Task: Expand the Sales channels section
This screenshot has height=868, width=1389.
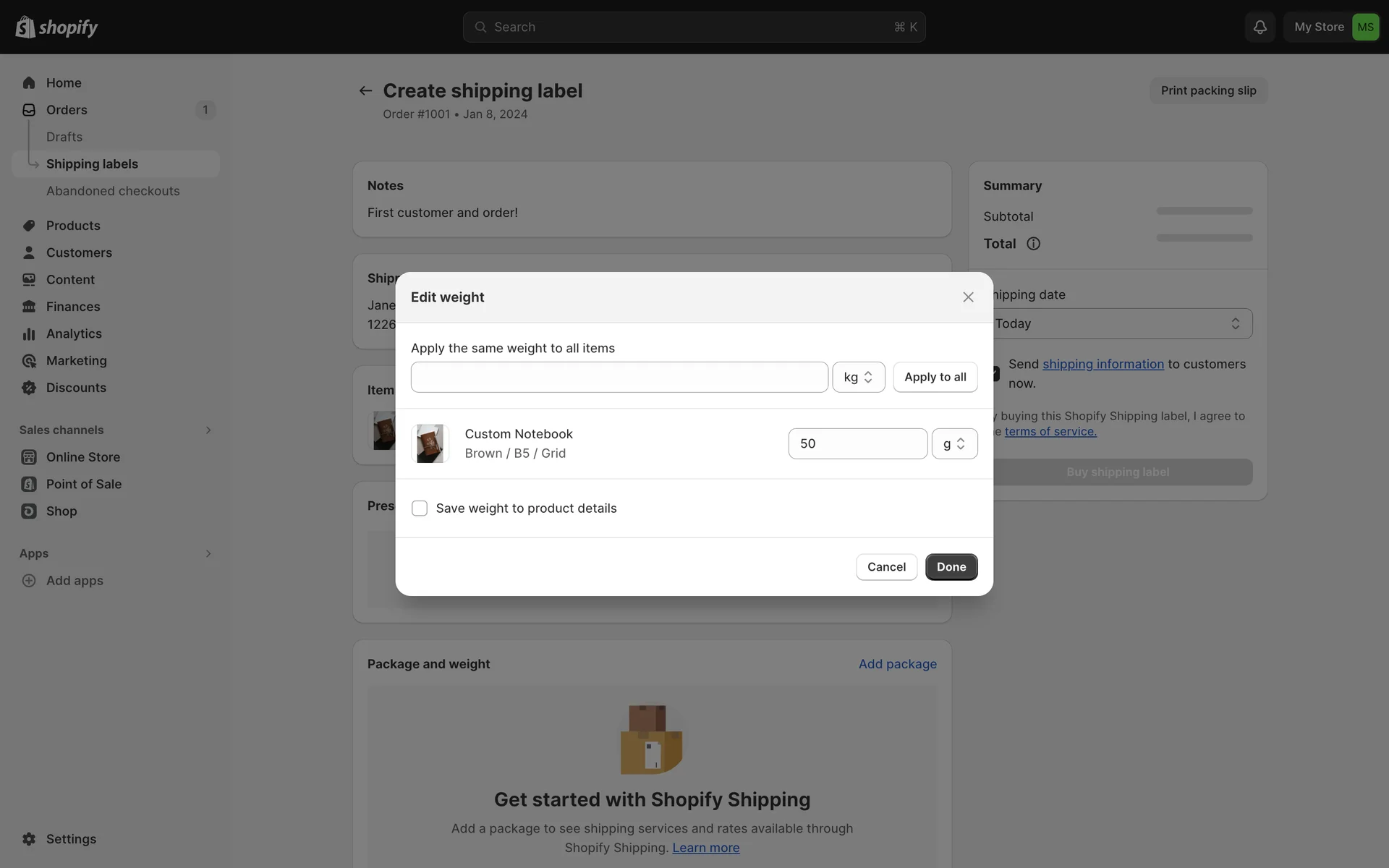Action: tap(208, 430)
